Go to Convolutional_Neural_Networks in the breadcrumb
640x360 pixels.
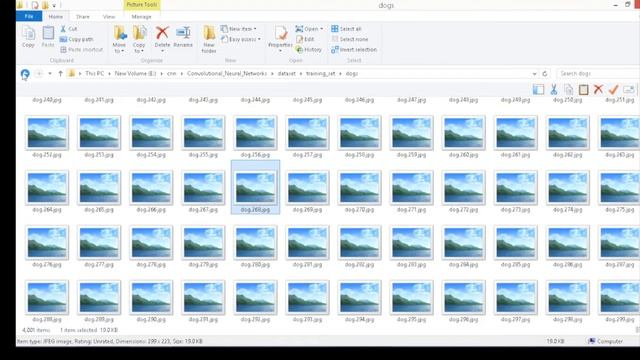pos(227,73)
